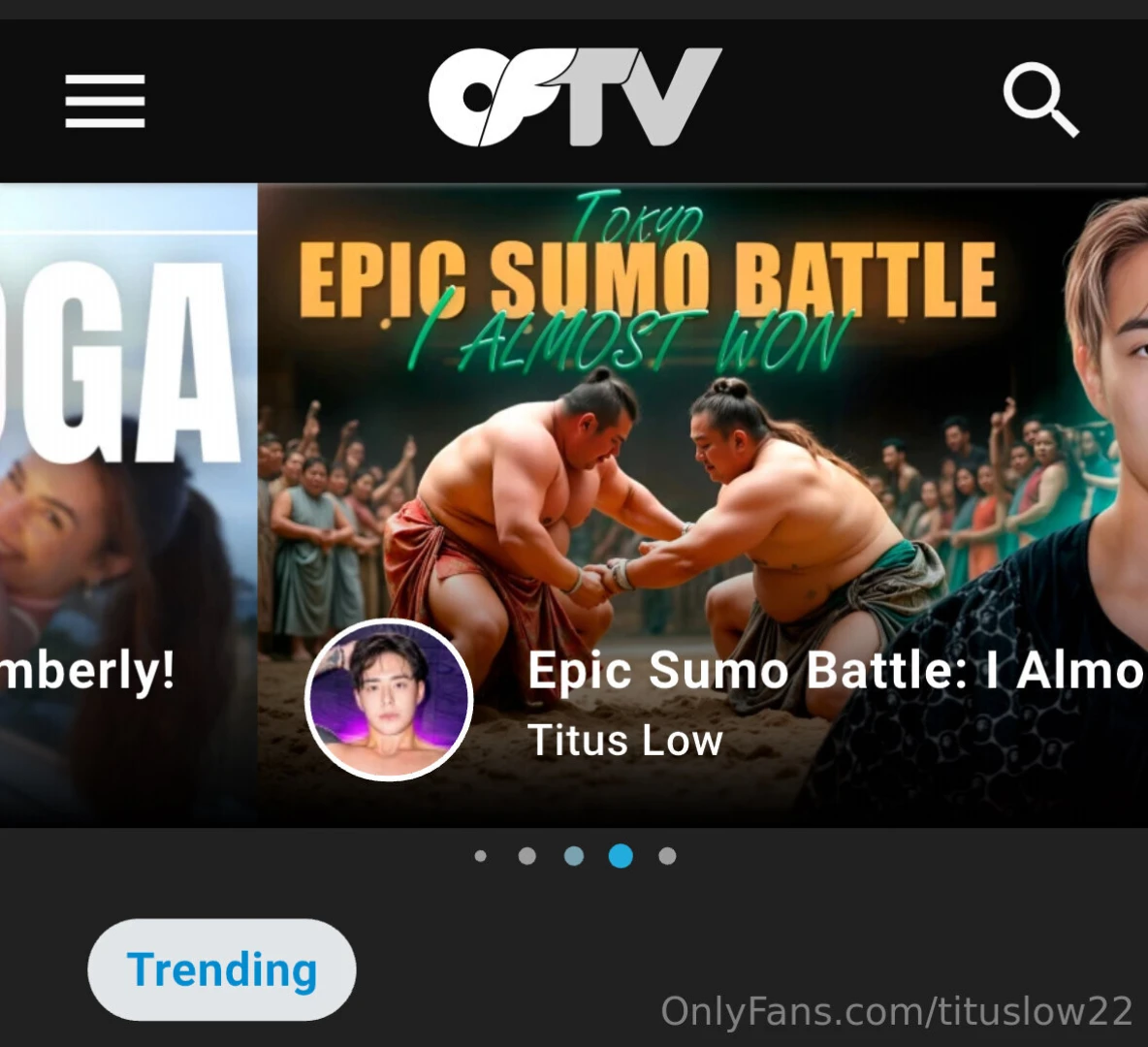The image size is (1148, 1047).
Task: Open the hamburger navigation menu
Action: [x=105, y=100]
